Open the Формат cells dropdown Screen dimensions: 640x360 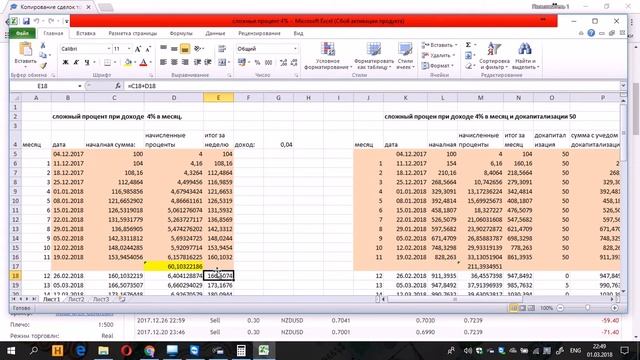click(x=438, y=65)
